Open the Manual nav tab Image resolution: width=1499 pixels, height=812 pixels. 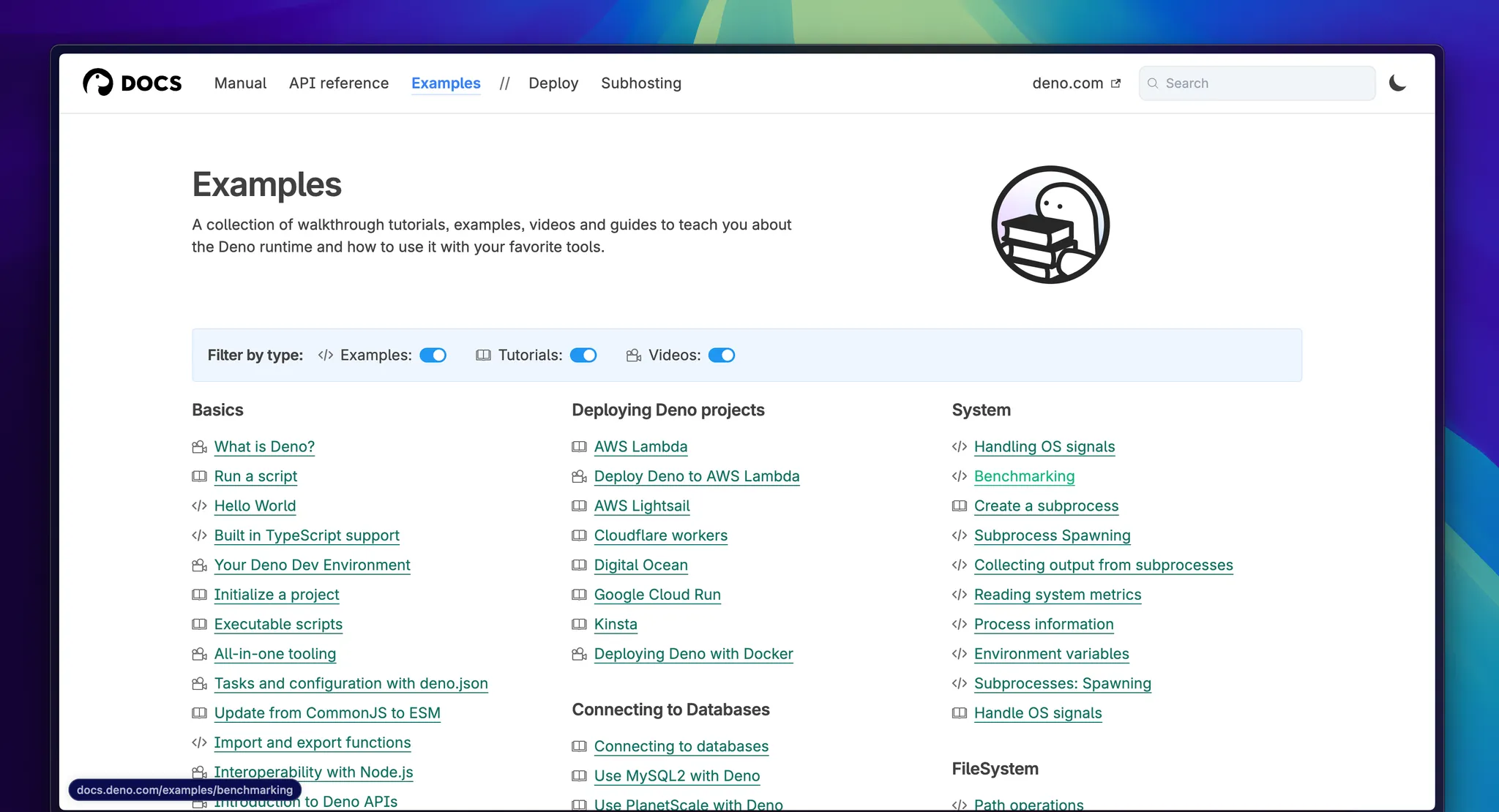click(x=240, y=83)
